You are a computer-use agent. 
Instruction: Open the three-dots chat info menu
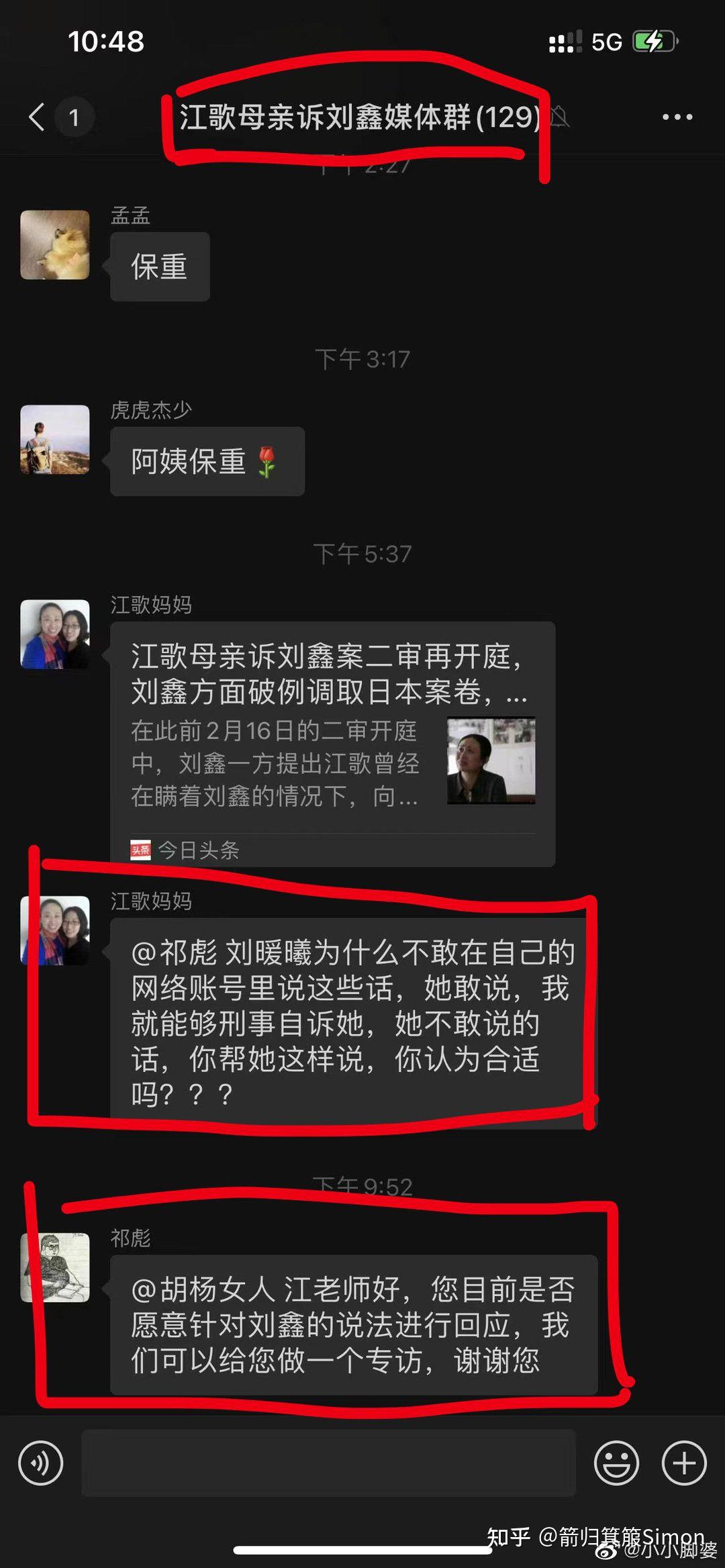coord(677,117)
